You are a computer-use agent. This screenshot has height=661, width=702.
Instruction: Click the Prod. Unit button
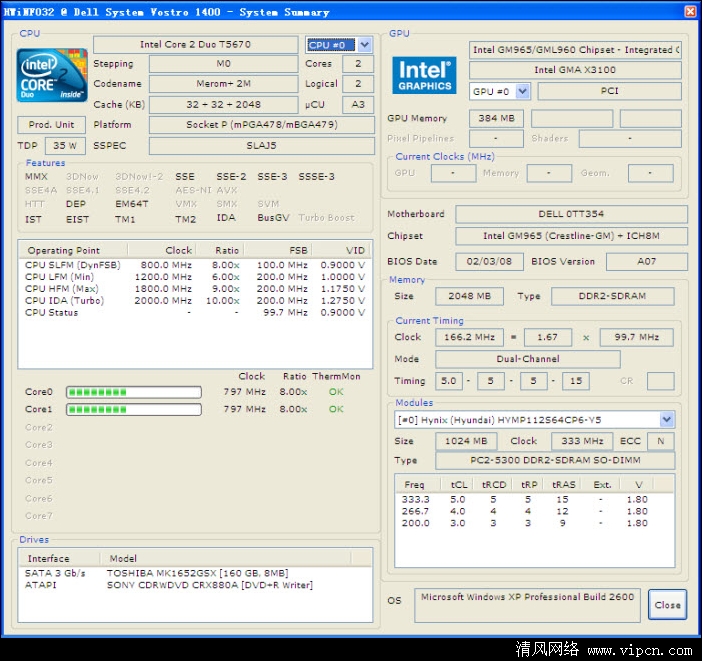pos(51,125)
